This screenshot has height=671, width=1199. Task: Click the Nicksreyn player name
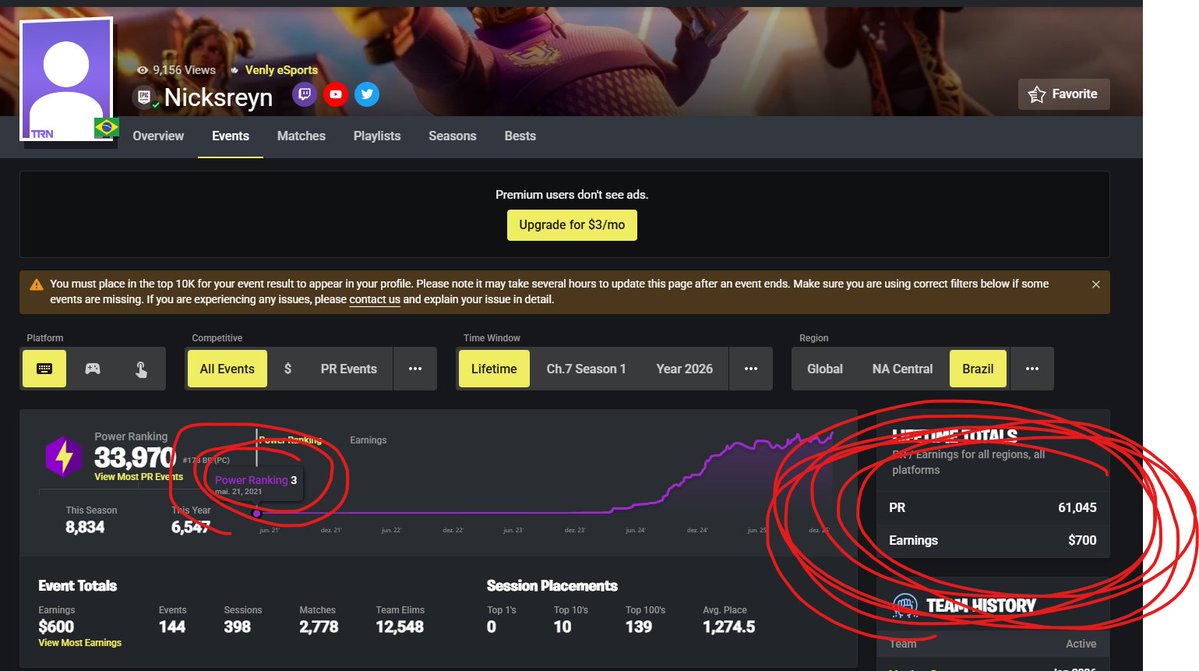[219, 98]
